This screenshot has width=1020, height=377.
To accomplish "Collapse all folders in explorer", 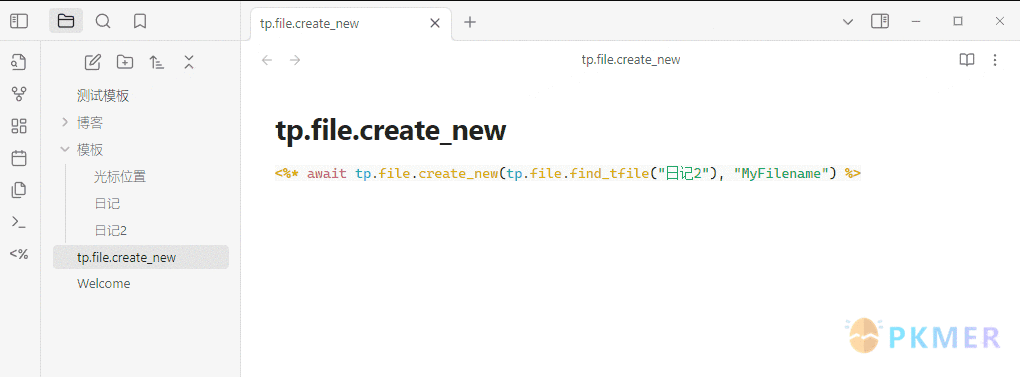I will click(x=189, y=62).
